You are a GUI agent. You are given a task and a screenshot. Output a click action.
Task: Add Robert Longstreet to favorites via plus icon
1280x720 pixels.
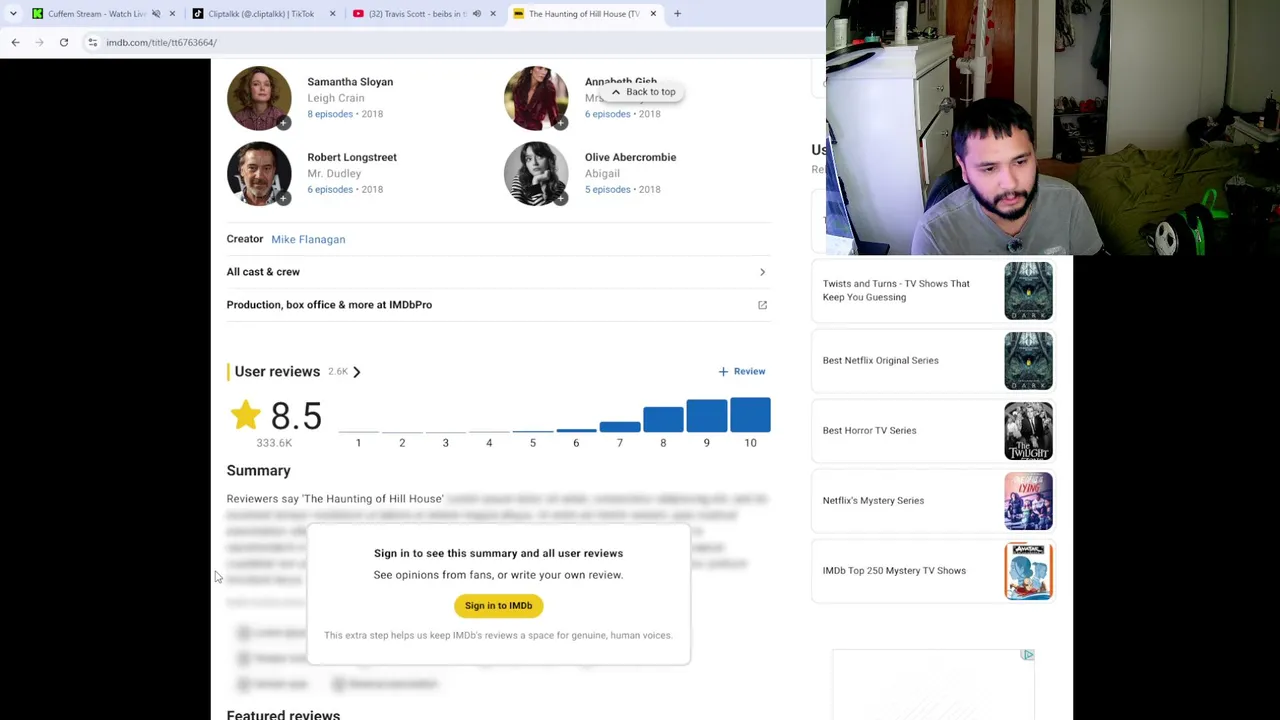[283, 198]
